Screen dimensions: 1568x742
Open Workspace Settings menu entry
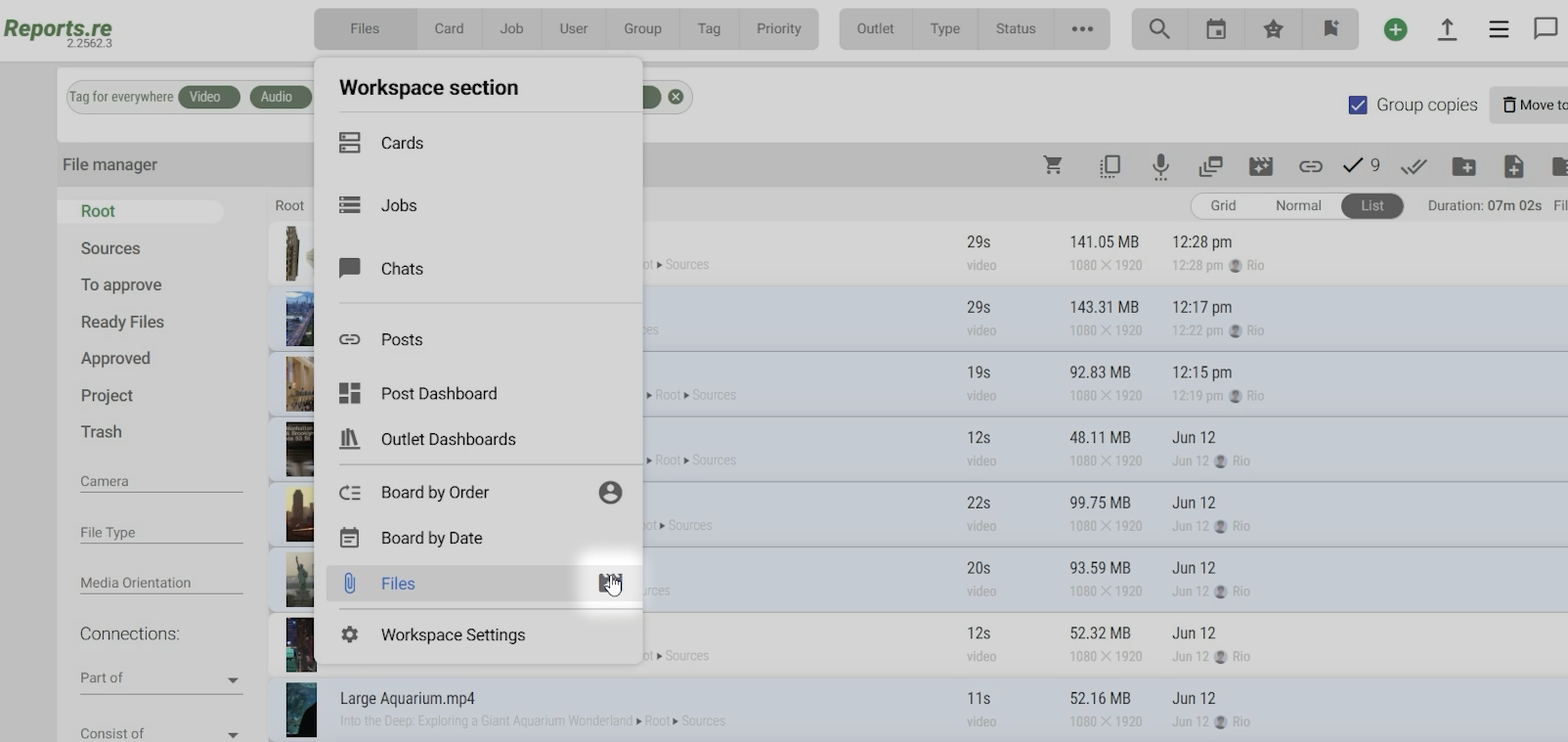[453, 634]
